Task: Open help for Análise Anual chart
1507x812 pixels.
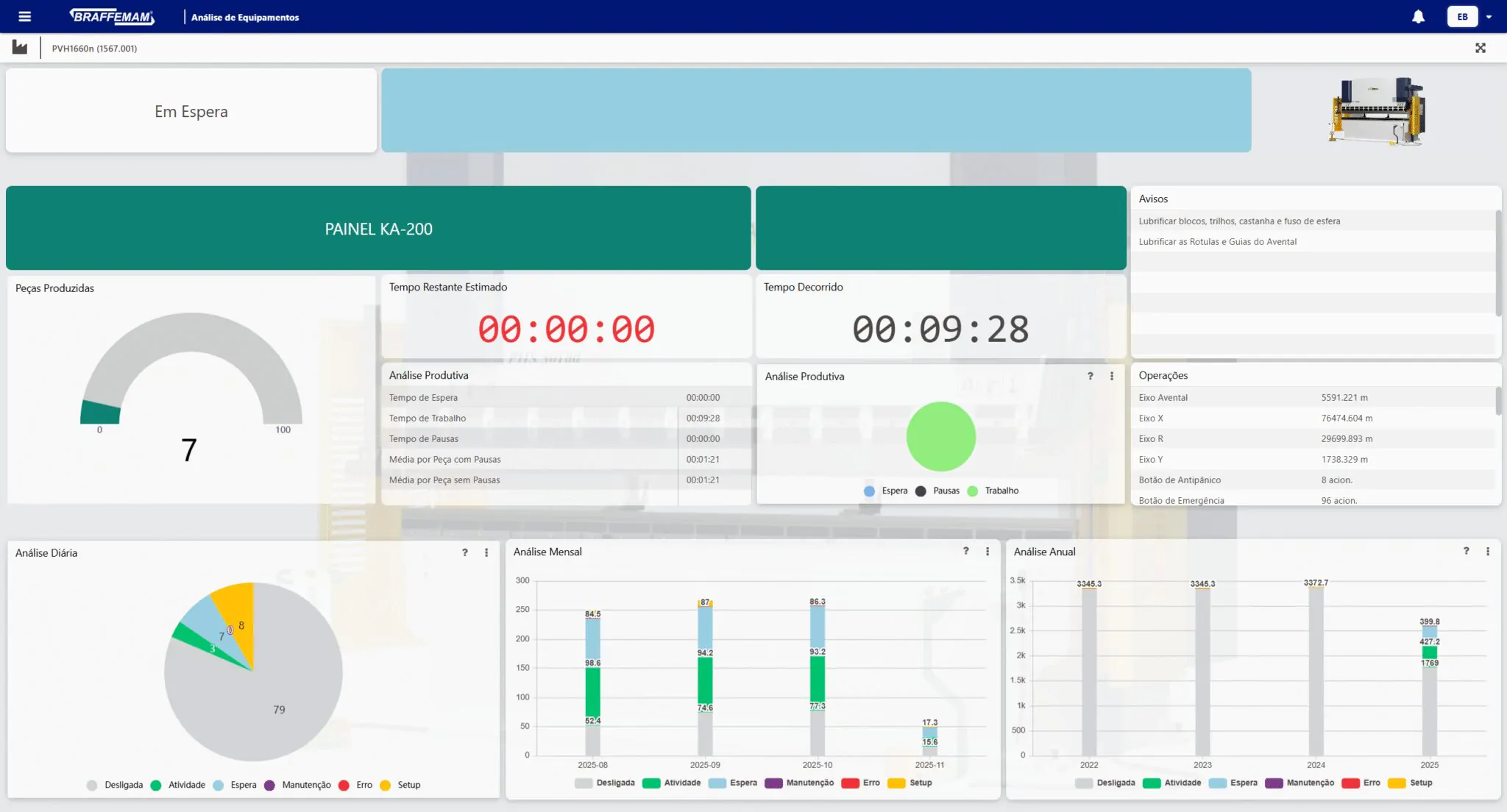Action: click(1466, 551)
